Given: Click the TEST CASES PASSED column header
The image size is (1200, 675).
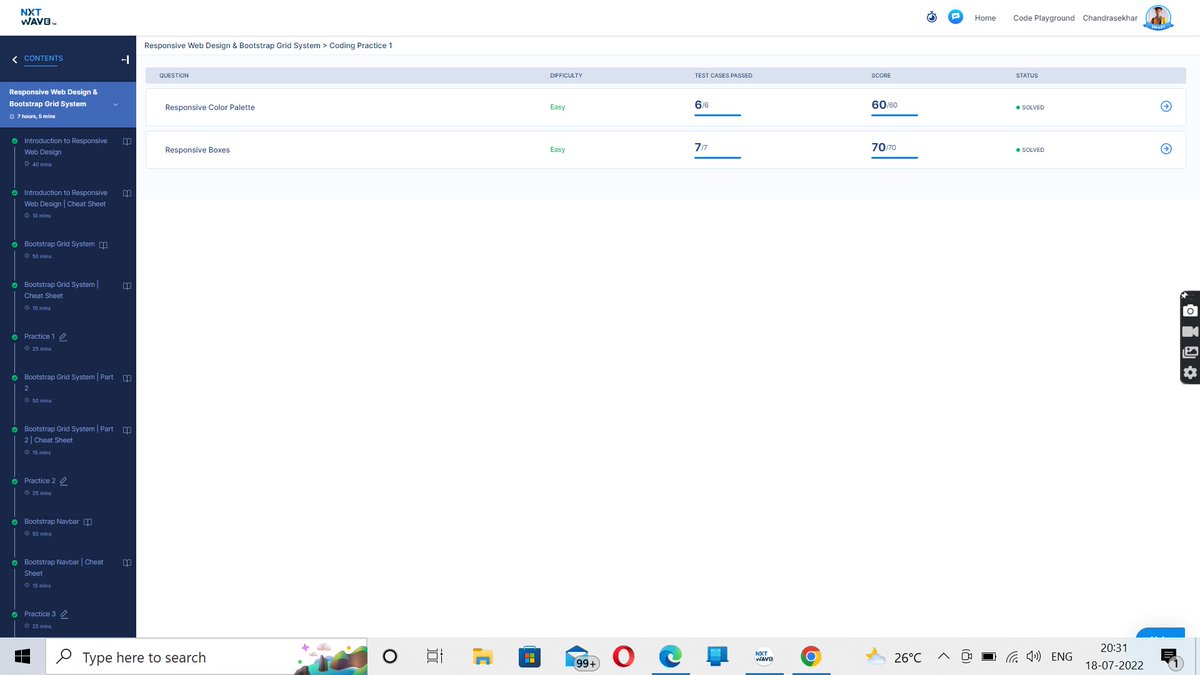Looking at the screenshot, I should [724, 76].
